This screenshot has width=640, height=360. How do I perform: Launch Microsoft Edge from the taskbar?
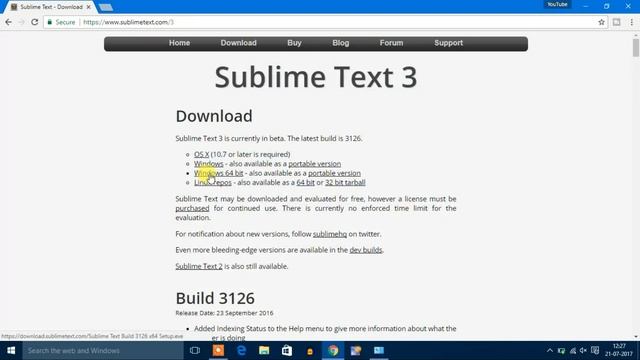pos(241,351)
